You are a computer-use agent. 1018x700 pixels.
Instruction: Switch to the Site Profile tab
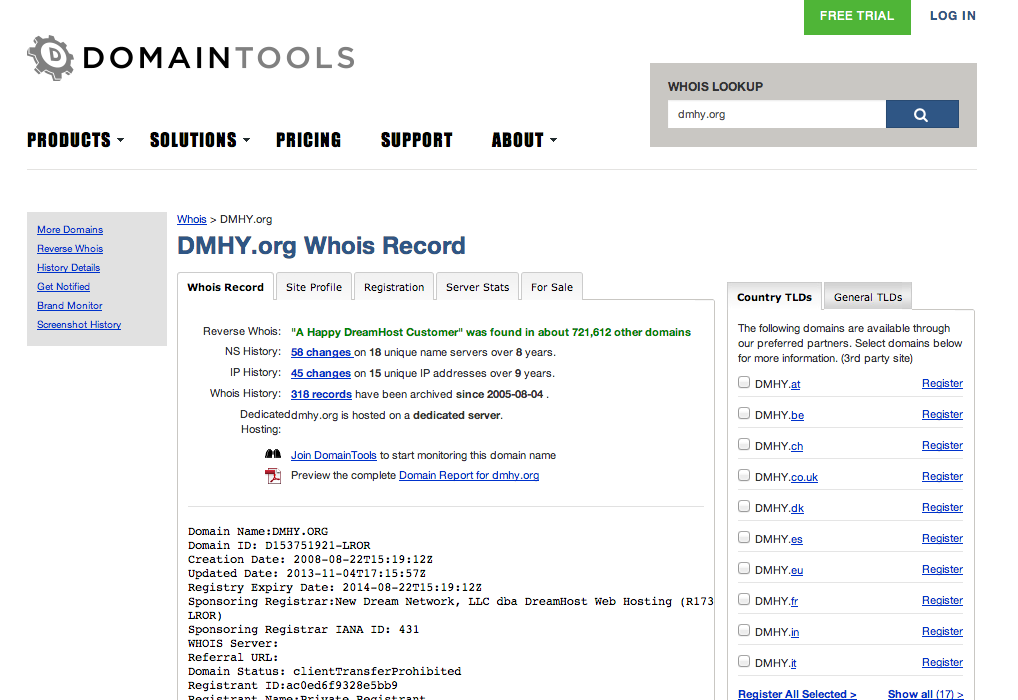tap(314, 287)
